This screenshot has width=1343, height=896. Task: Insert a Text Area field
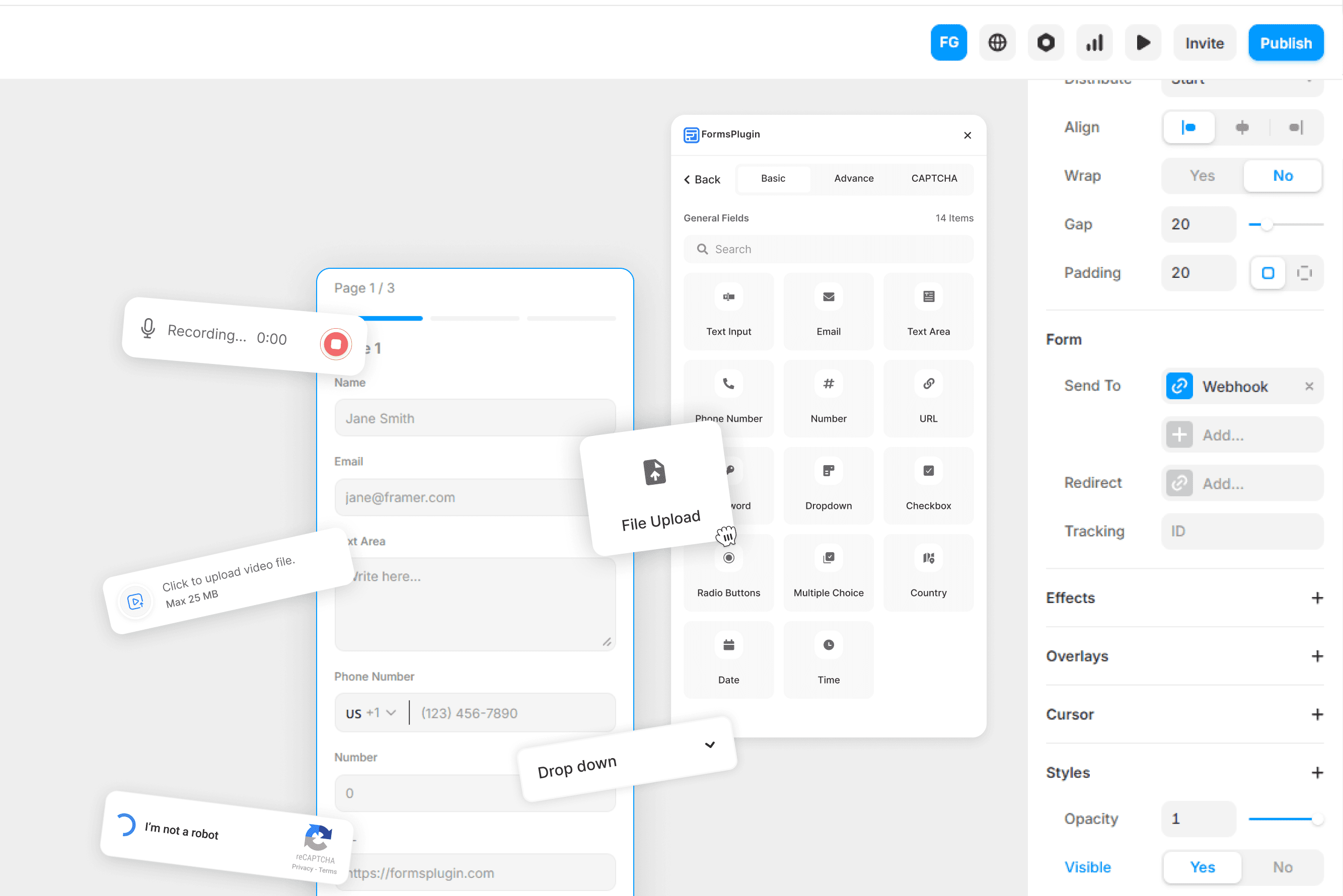[x=928, y=311]
